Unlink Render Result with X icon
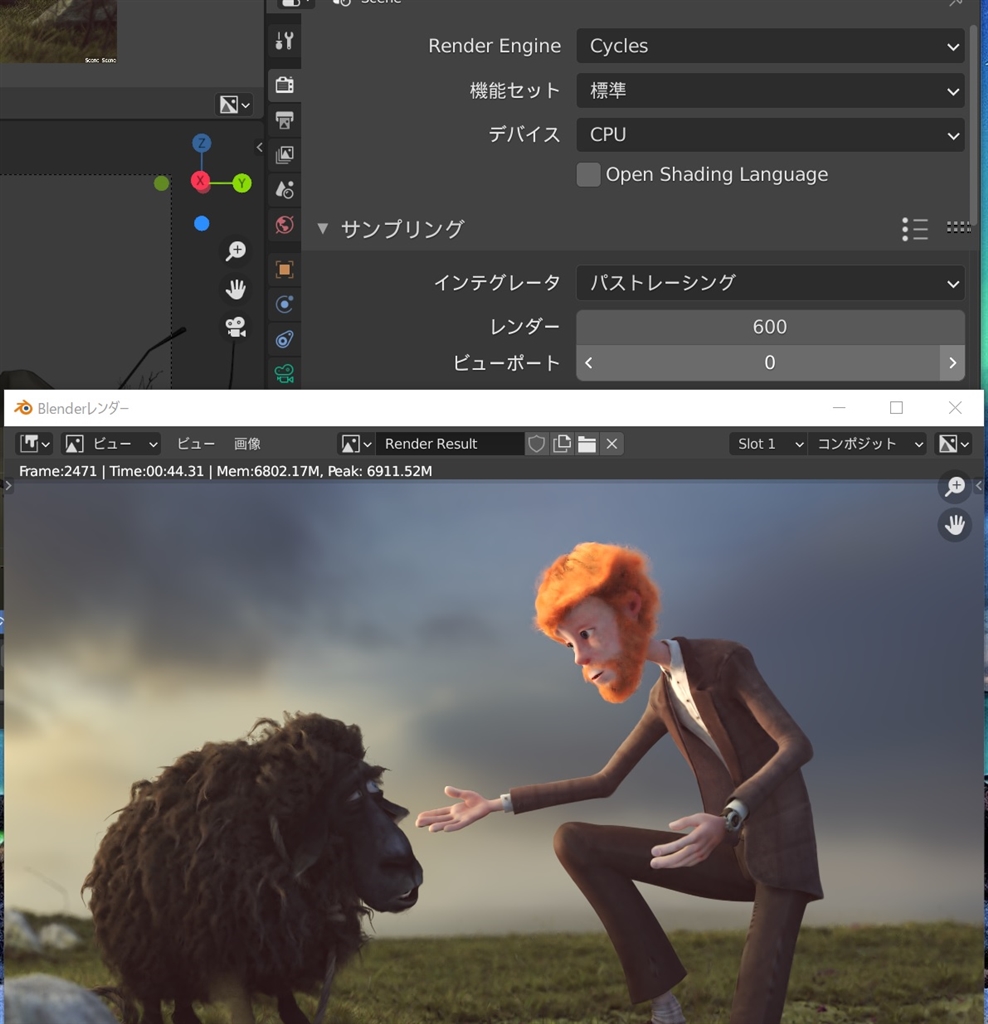The image size is (988, 1024). (612, 444)
